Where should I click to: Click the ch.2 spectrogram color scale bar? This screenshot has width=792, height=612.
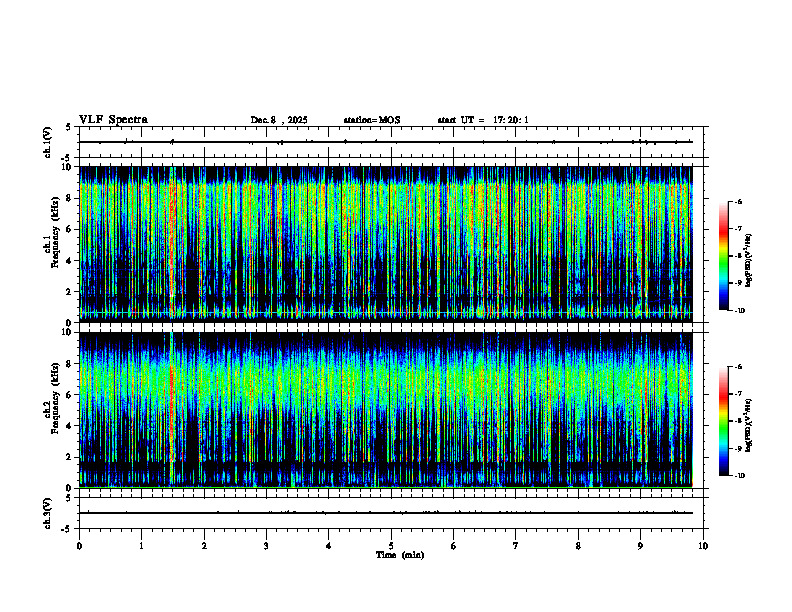(x=724, y=421)
